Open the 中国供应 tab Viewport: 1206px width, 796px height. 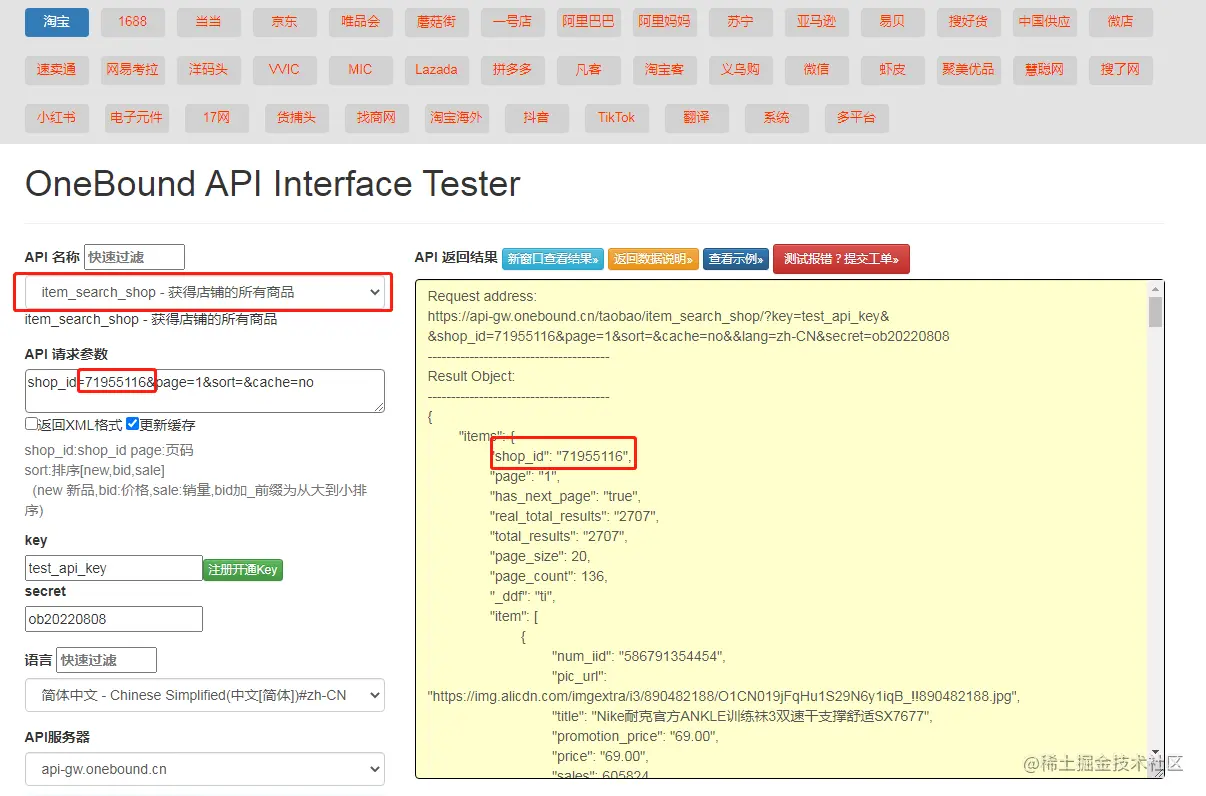pos(1044,22)
